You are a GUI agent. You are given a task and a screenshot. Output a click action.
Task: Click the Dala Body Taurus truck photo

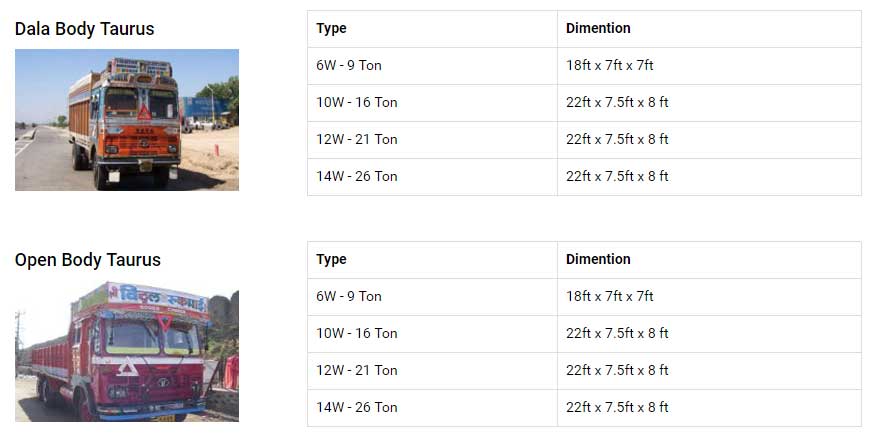(x=126, y=119)
